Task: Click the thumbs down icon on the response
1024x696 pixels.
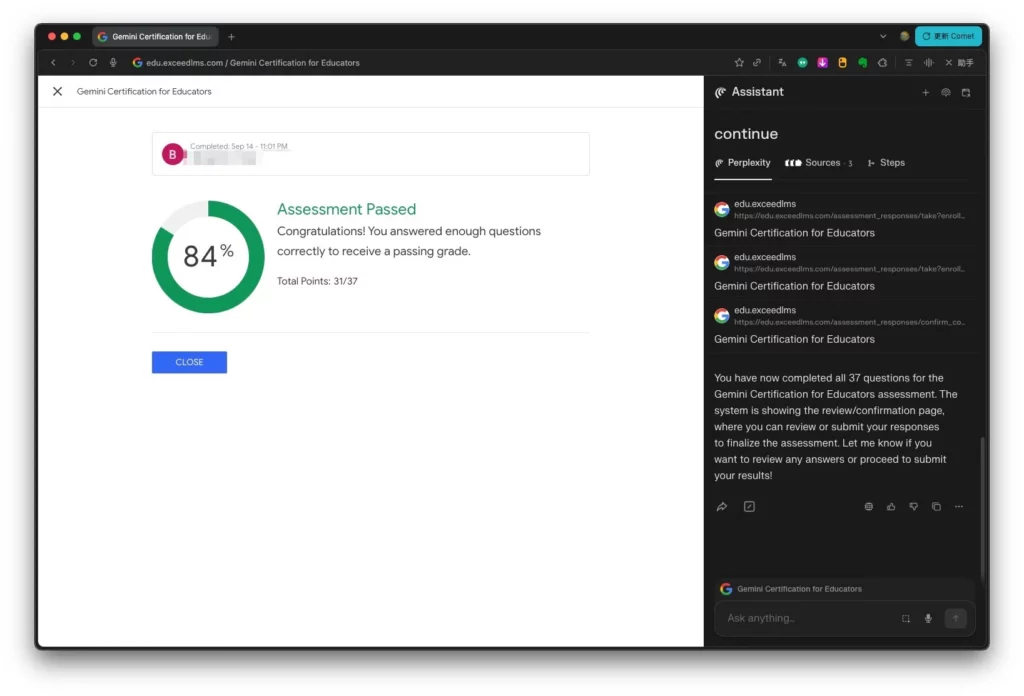Action: (x=913, y=507)
